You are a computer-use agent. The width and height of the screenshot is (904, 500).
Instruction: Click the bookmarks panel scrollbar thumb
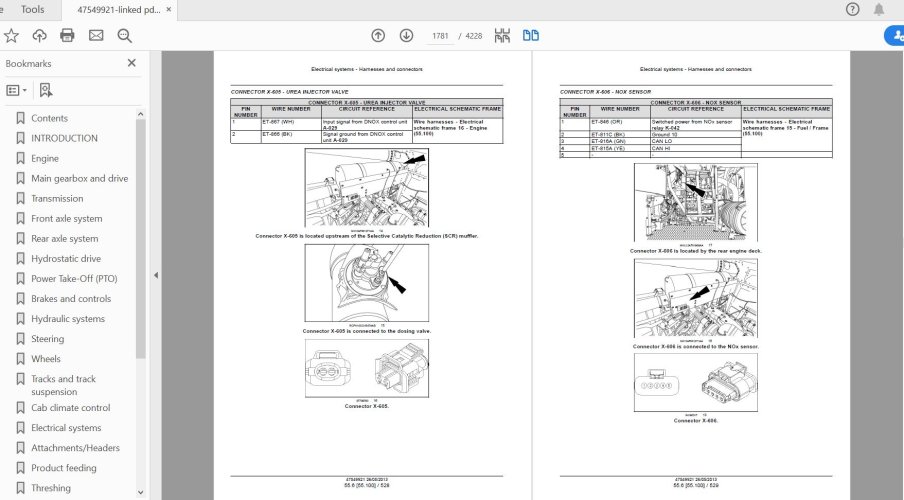tap(141, 239)
